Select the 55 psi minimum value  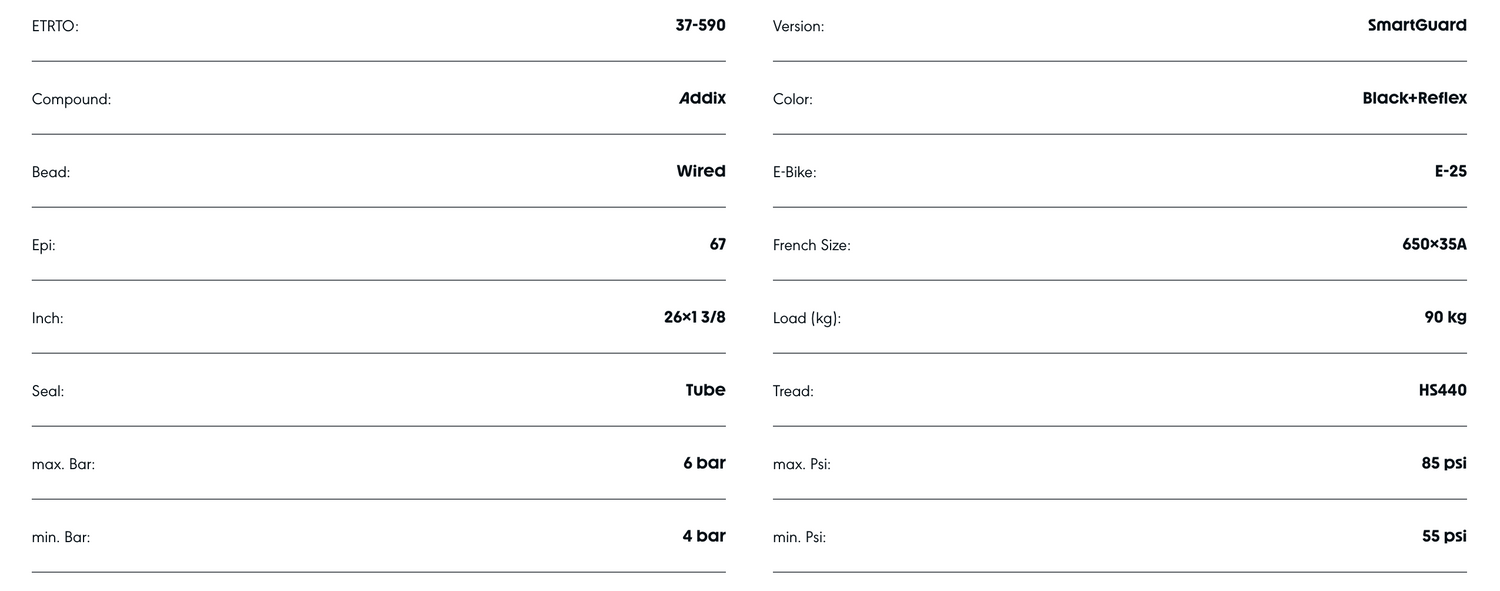1444,537
